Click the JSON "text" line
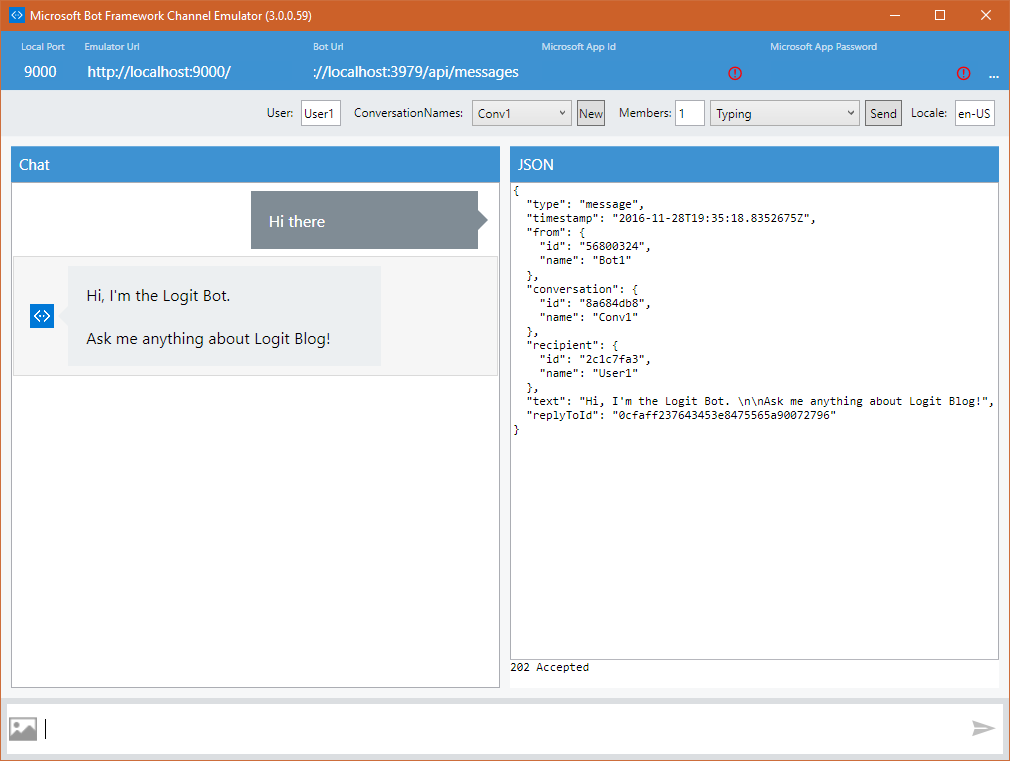This screenshot has height=761, width=1010. pos(760,401)
